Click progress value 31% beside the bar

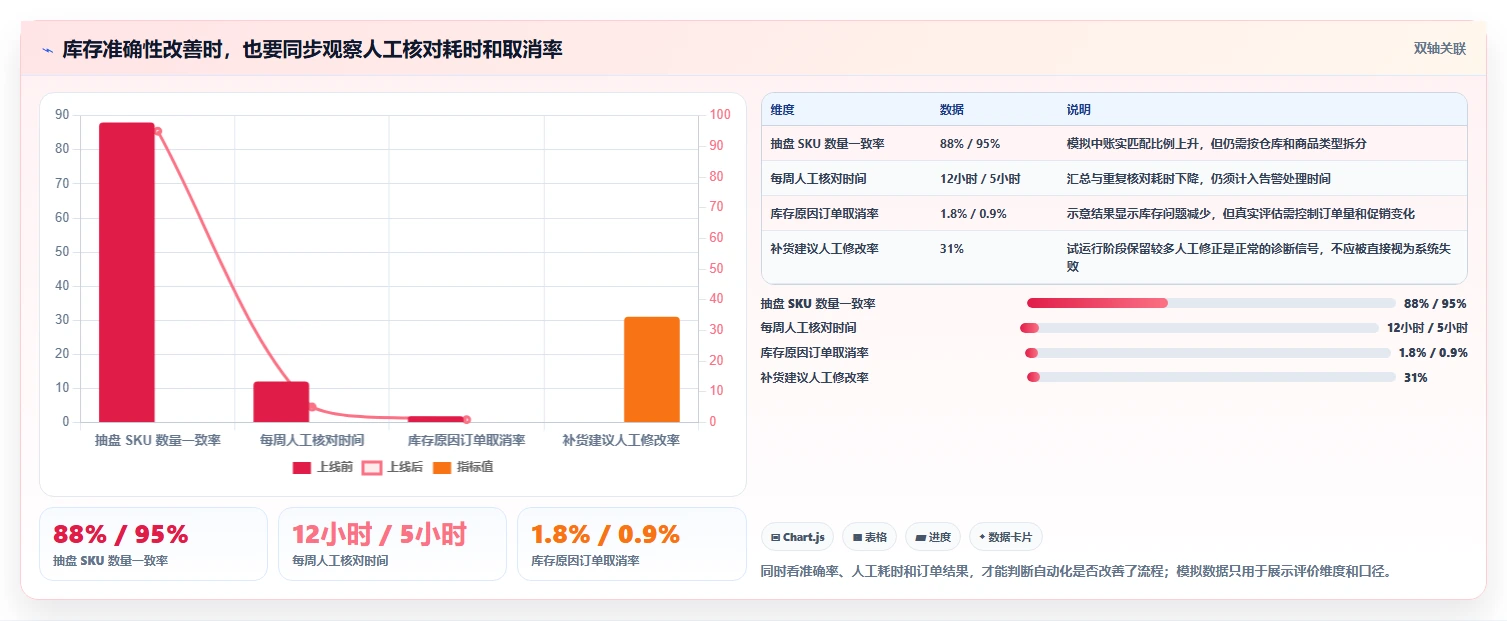(1416, 378)
